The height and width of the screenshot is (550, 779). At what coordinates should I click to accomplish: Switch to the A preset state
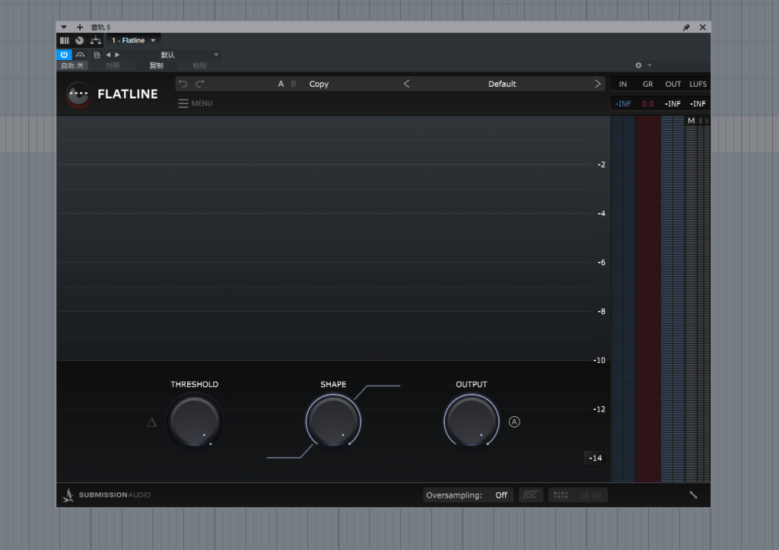click(x=281, y=84)
